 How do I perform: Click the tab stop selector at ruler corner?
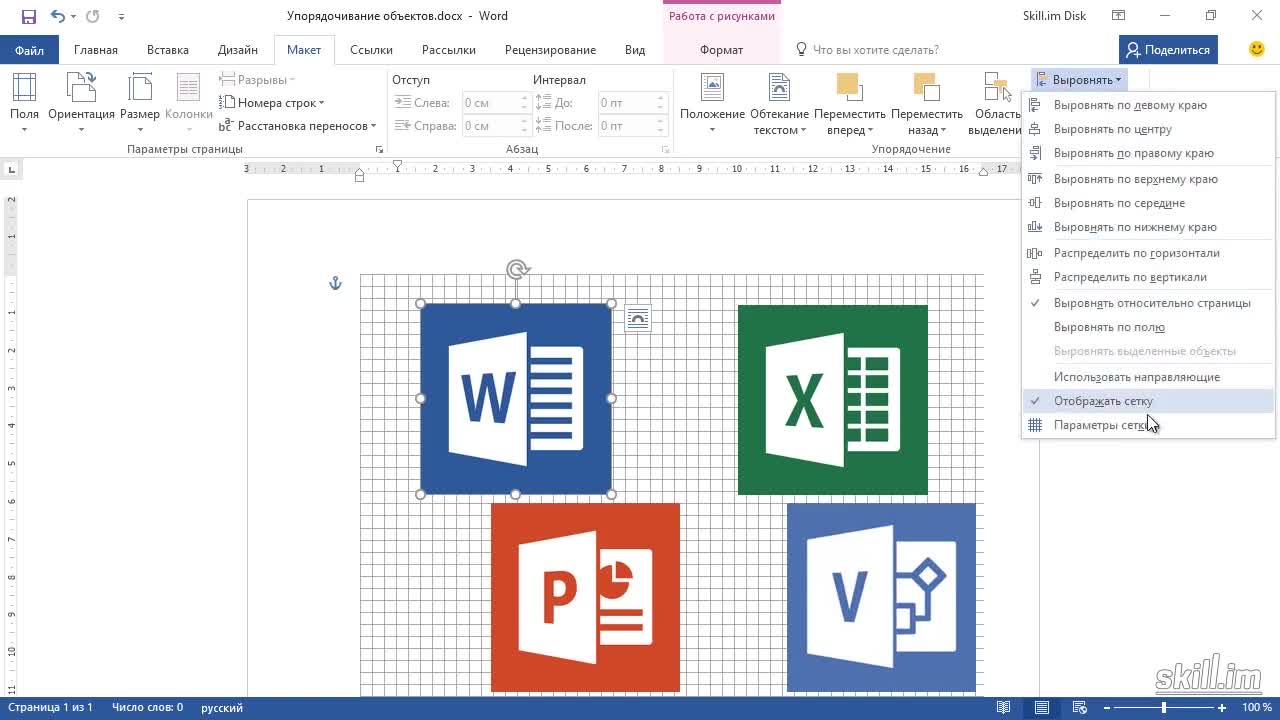[11, 170]
